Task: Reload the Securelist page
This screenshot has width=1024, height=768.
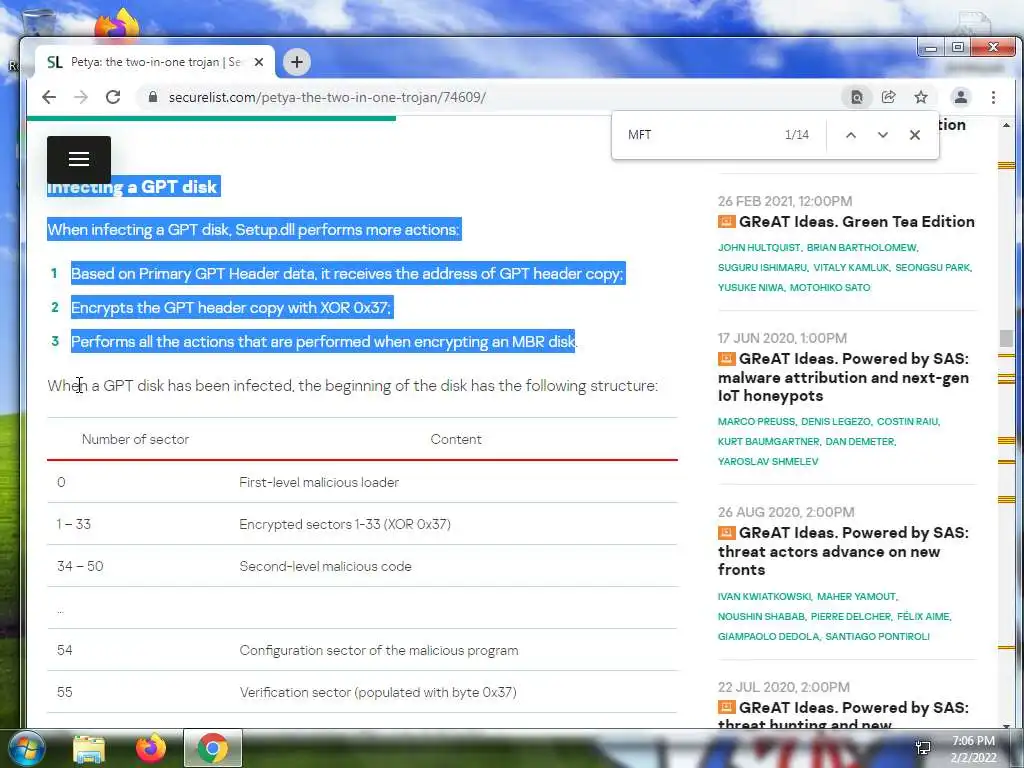Action: (x=113, y=97)
